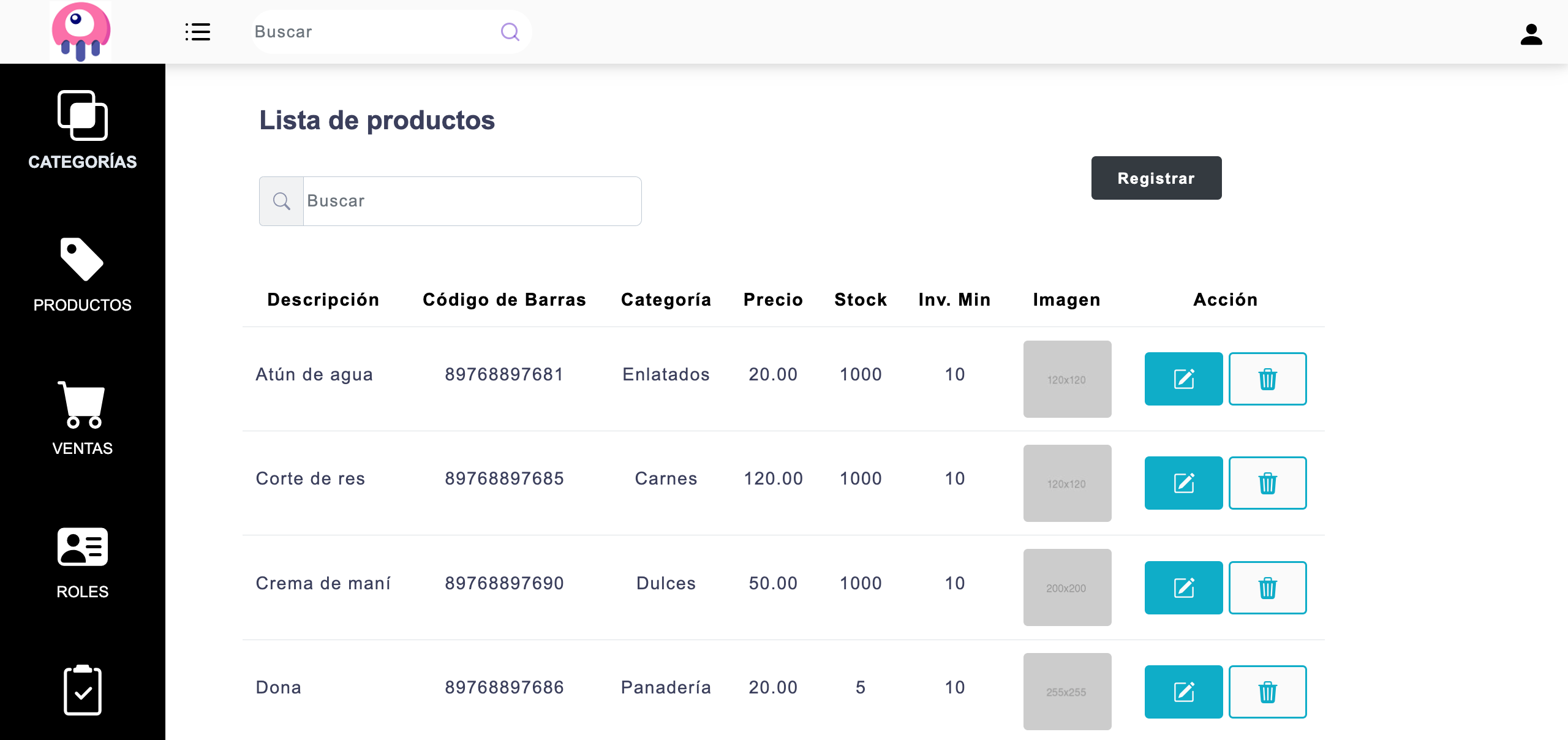Select the PRODUCTOS label in the sidebar

click(x=82, y=304)
